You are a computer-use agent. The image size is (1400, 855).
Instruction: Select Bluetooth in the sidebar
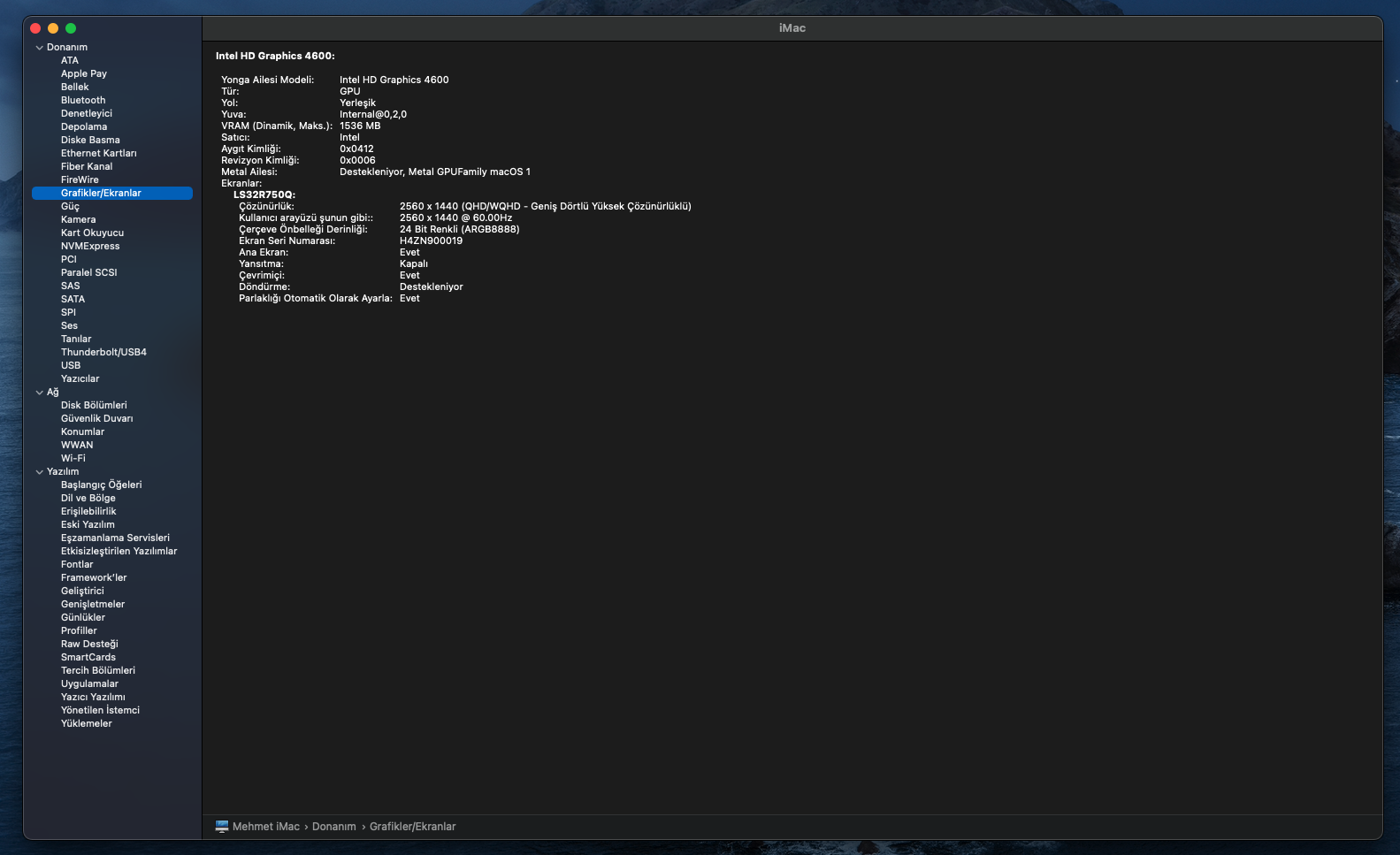[x=83, y=101]
